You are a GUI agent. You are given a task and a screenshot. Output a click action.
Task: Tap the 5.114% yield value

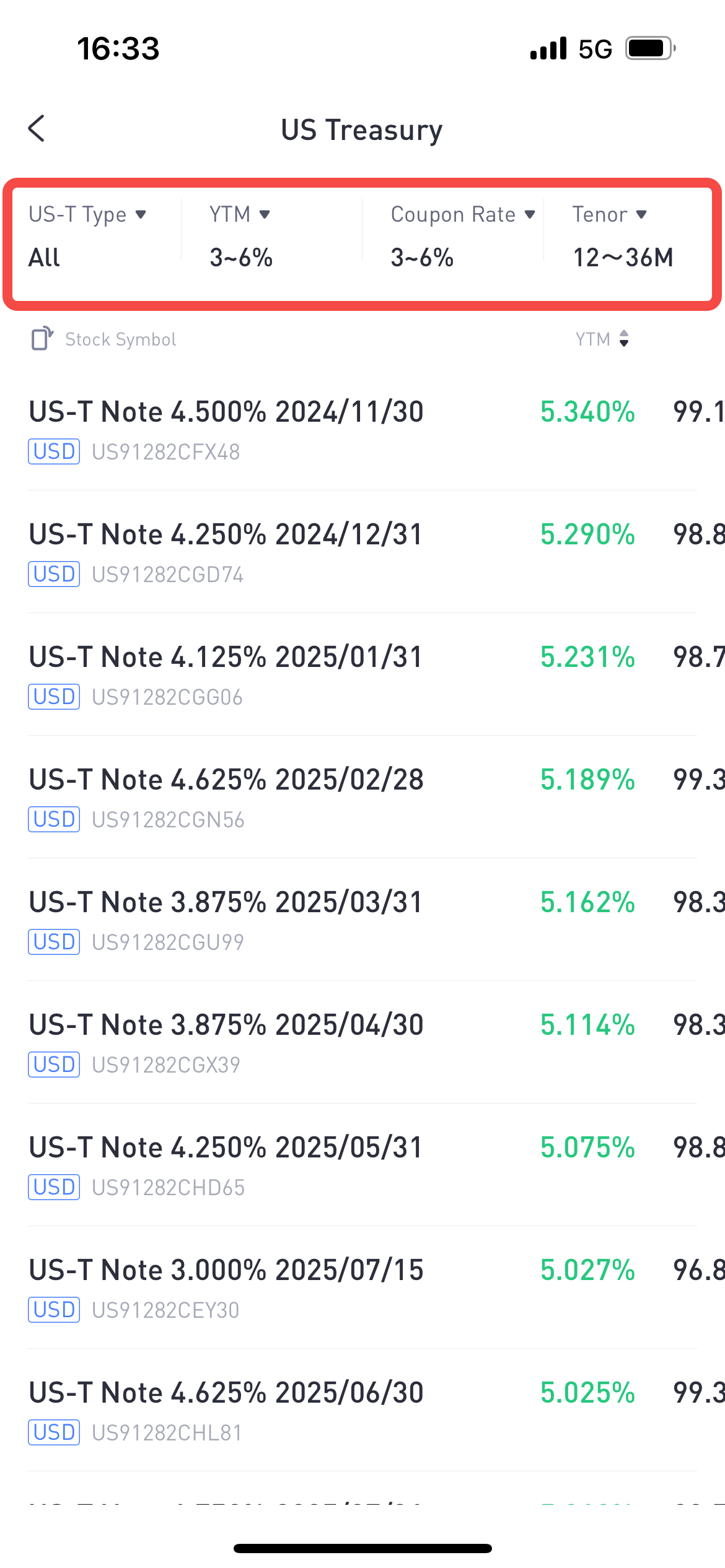587,1025
